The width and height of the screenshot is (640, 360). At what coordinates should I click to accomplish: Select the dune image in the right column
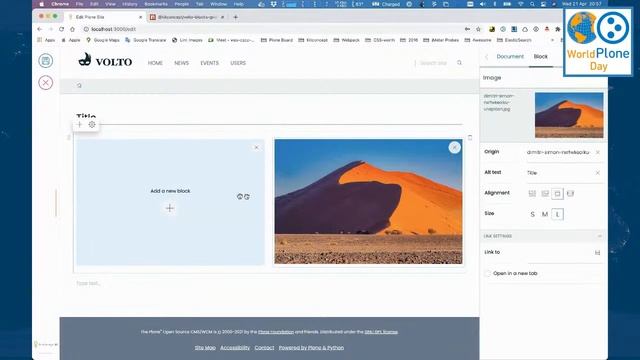pyautogui.click(x=368, y=202)
